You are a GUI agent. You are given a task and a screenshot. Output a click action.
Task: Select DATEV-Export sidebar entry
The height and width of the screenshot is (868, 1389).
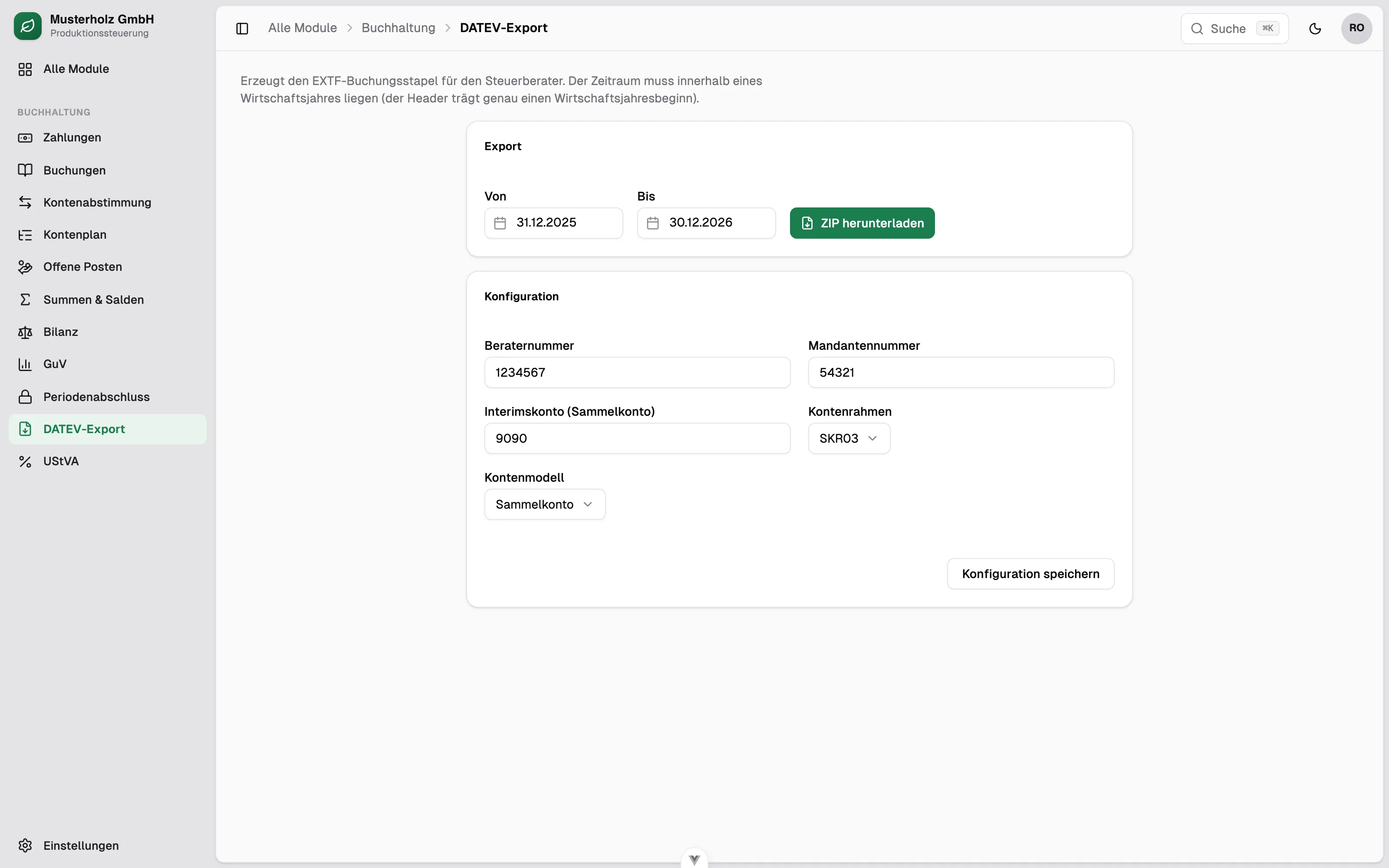(107, 429)
